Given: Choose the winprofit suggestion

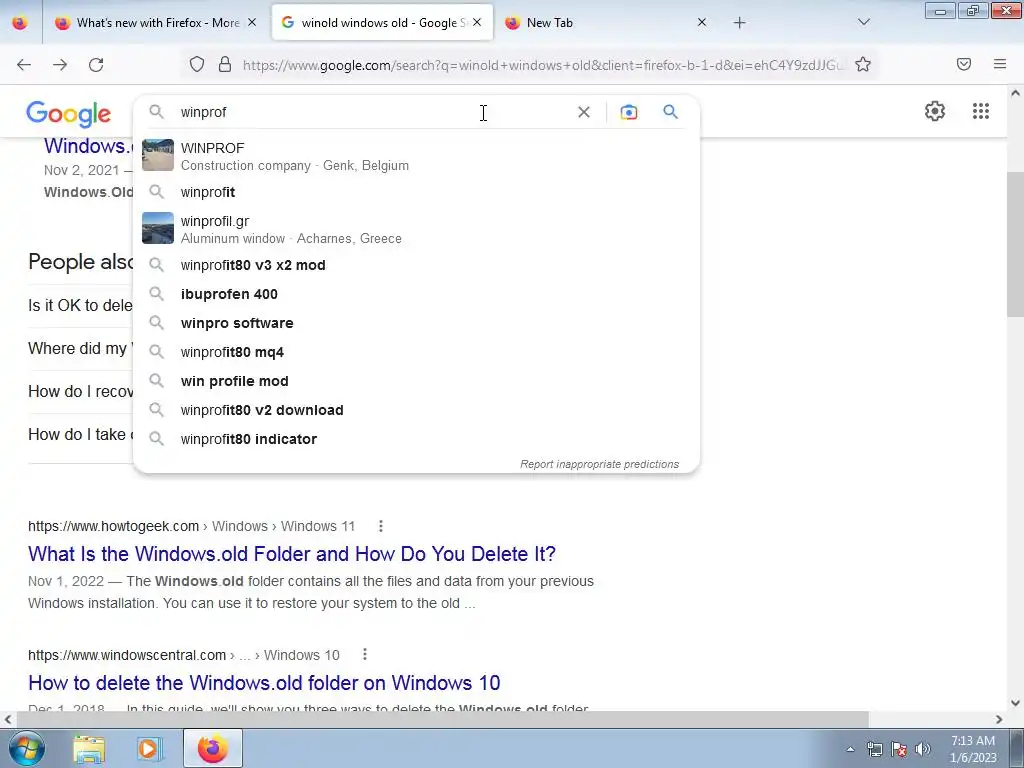Looking at the screenshot, I should (416, 192).
